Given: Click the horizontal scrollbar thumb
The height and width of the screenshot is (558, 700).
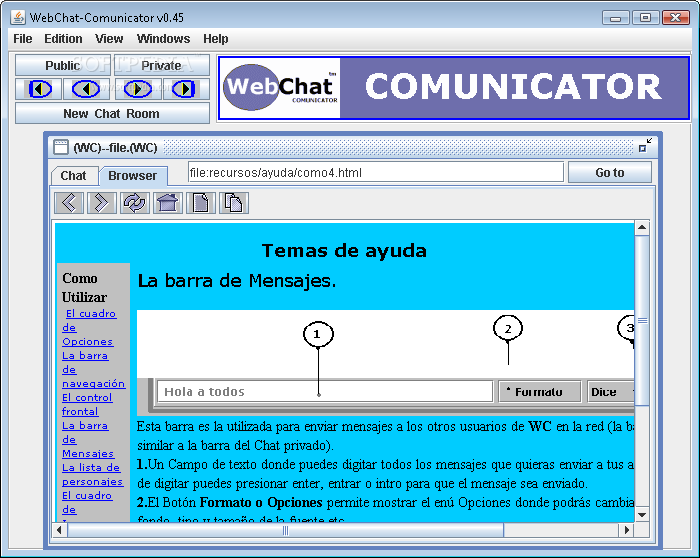Looking at the screenshot, I should 286,530.
